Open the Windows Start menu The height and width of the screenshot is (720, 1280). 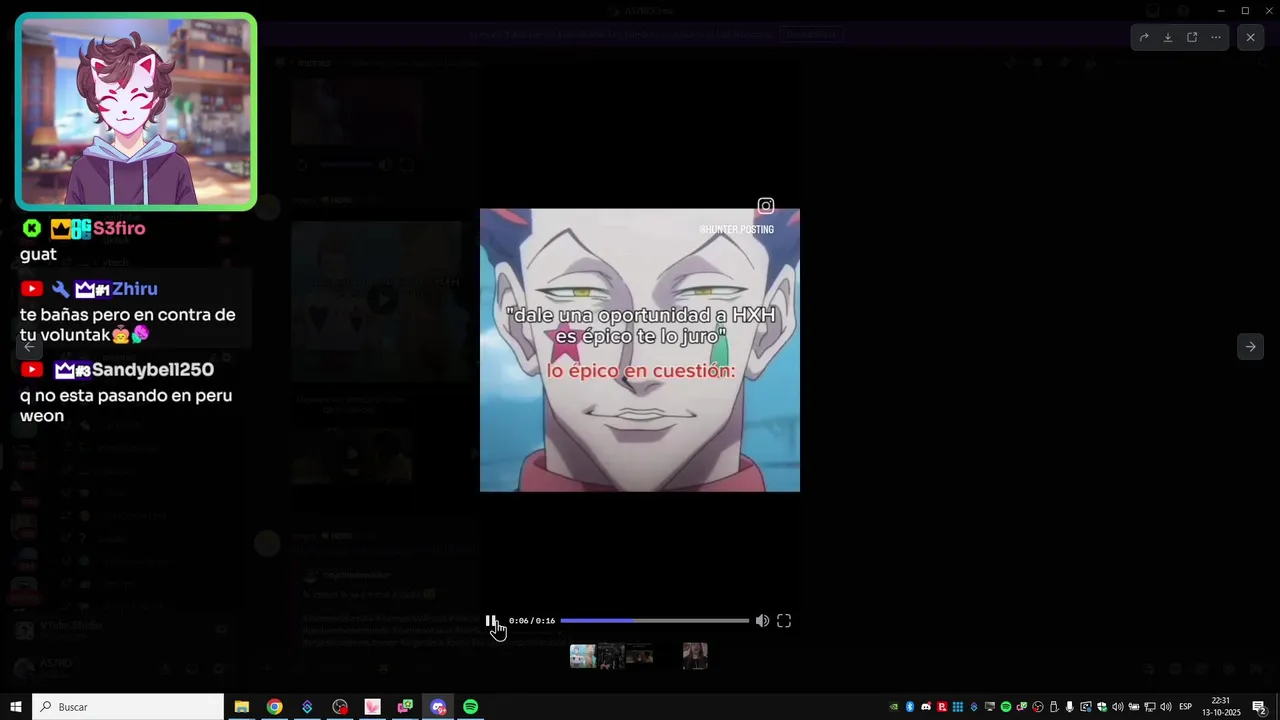[x=16, y=707]
